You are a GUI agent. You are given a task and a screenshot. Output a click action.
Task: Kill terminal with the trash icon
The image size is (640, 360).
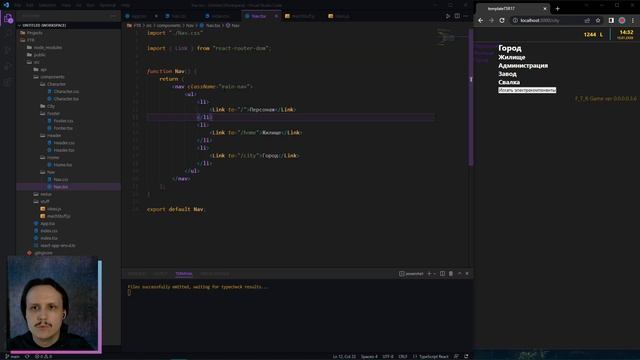coord(451,273)
